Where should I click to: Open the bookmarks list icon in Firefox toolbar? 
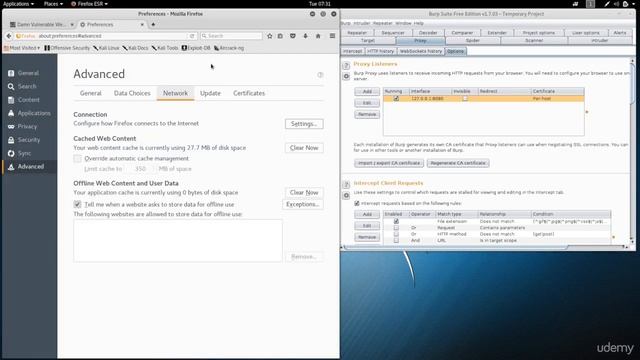click(280, 36)
